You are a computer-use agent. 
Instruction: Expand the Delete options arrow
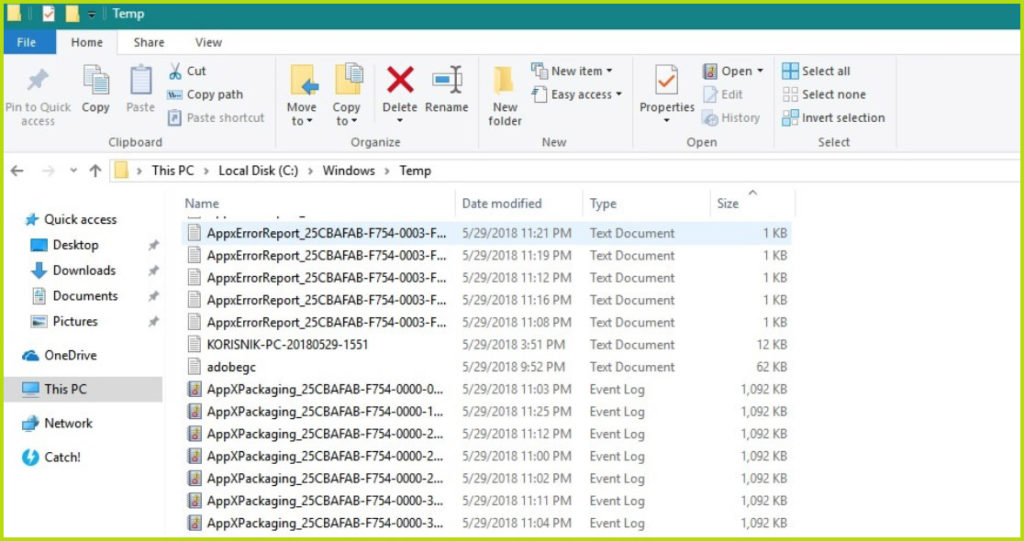coord(400,121)
